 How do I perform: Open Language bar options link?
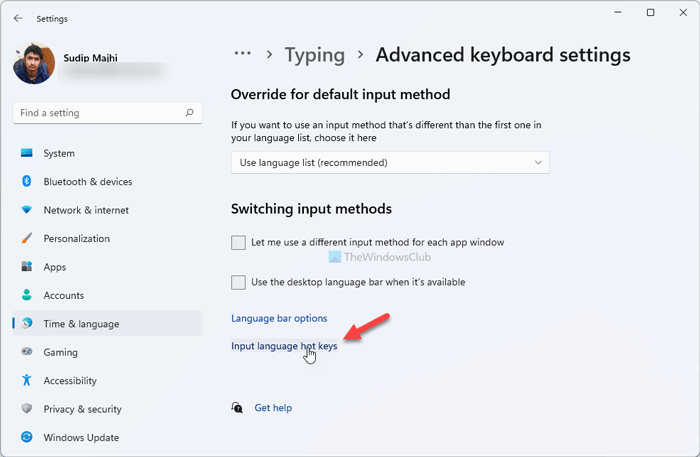pos(279,318)
